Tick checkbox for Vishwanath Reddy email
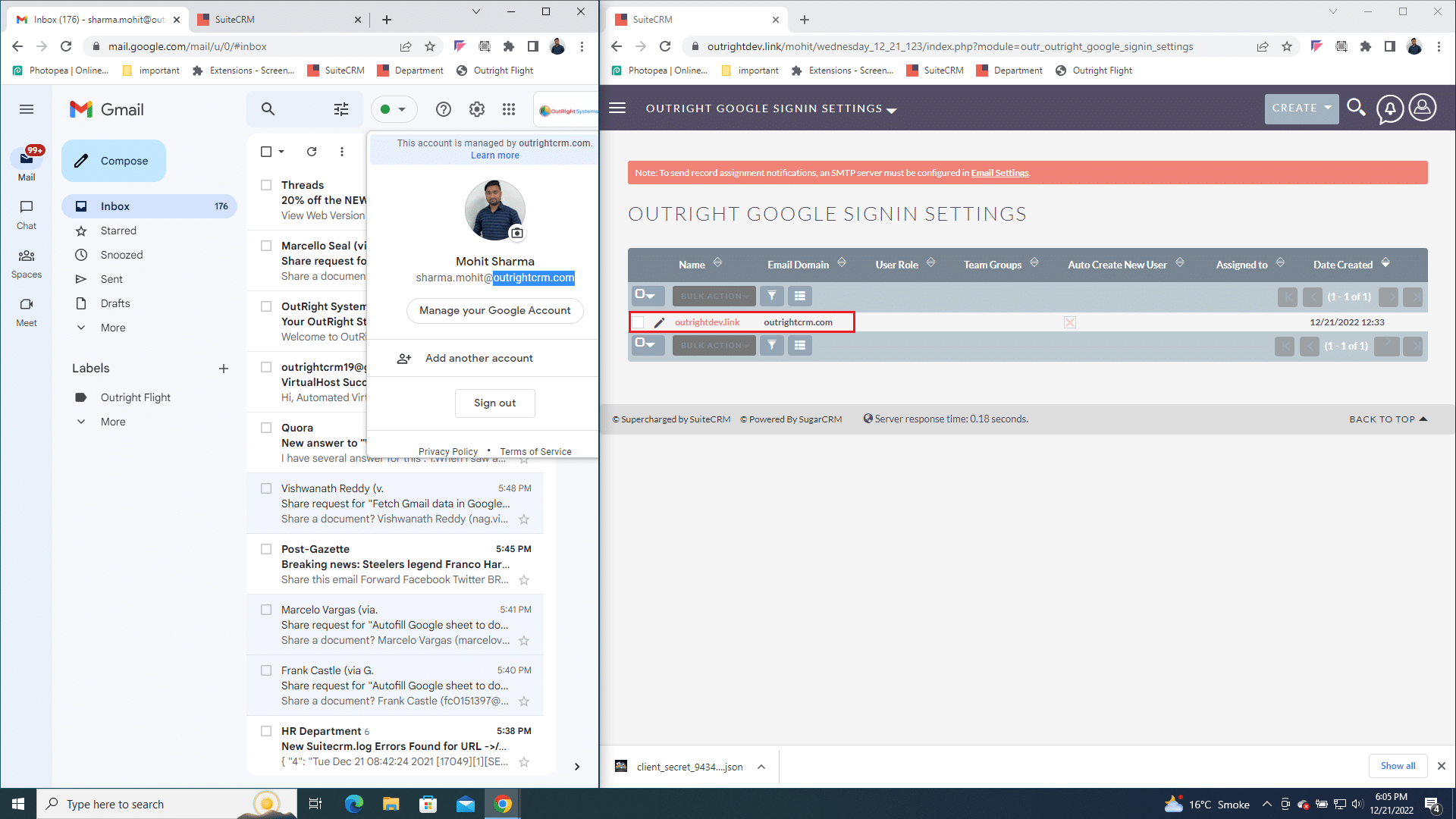This screenshot has height=819, width=1456. (266, 488)
